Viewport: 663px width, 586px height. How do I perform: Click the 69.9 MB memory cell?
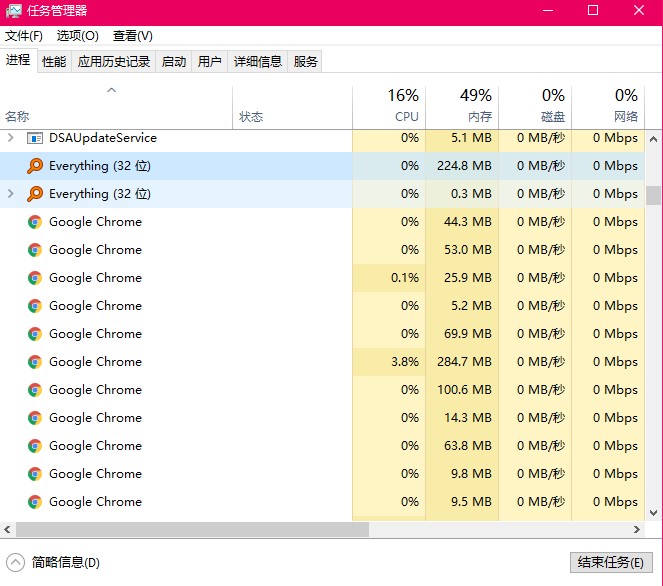click(x=462, y=334)
